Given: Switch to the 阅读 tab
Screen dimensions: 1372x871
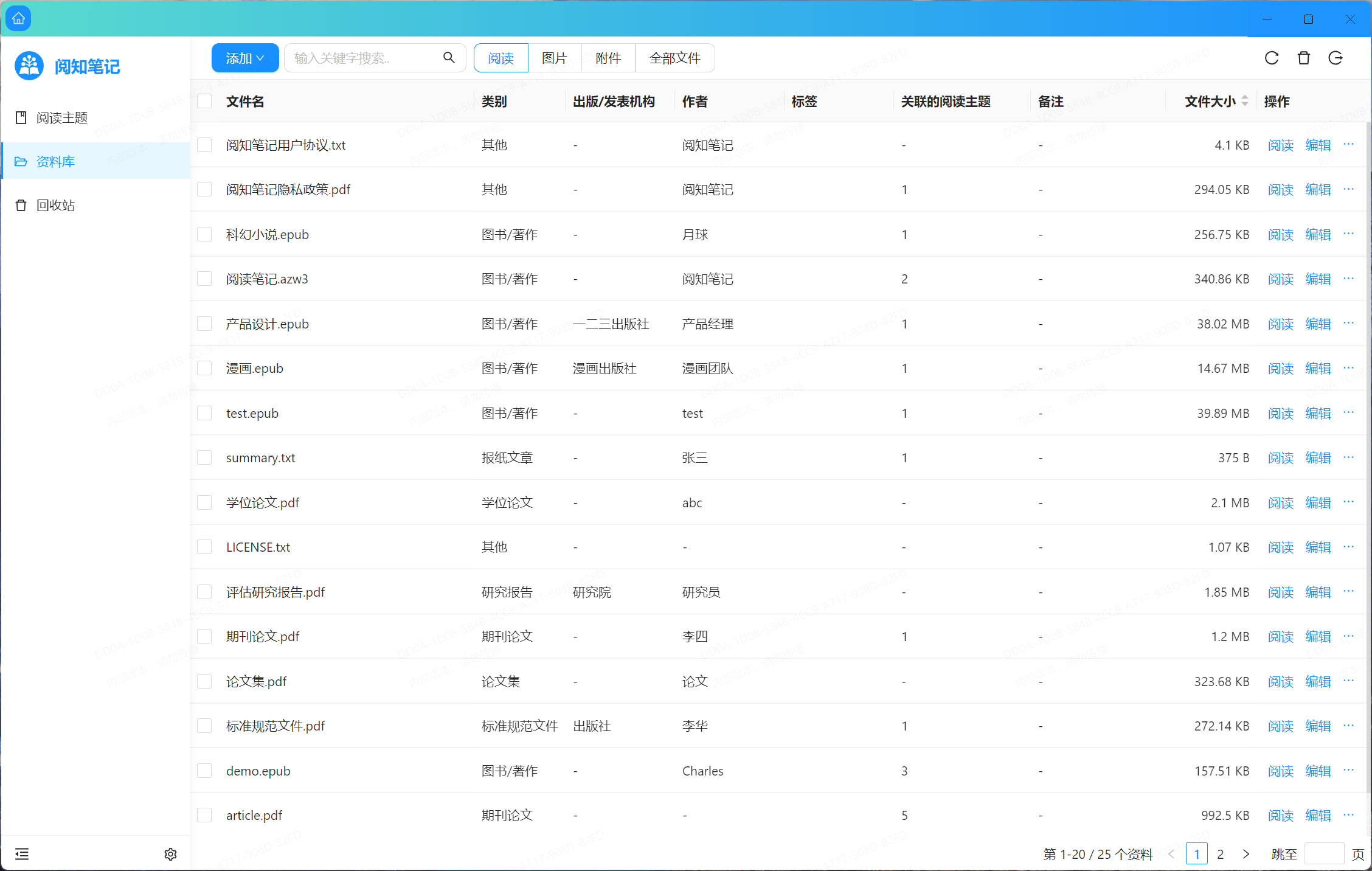Looking at the screenshot, I should (x=501, y=58).
